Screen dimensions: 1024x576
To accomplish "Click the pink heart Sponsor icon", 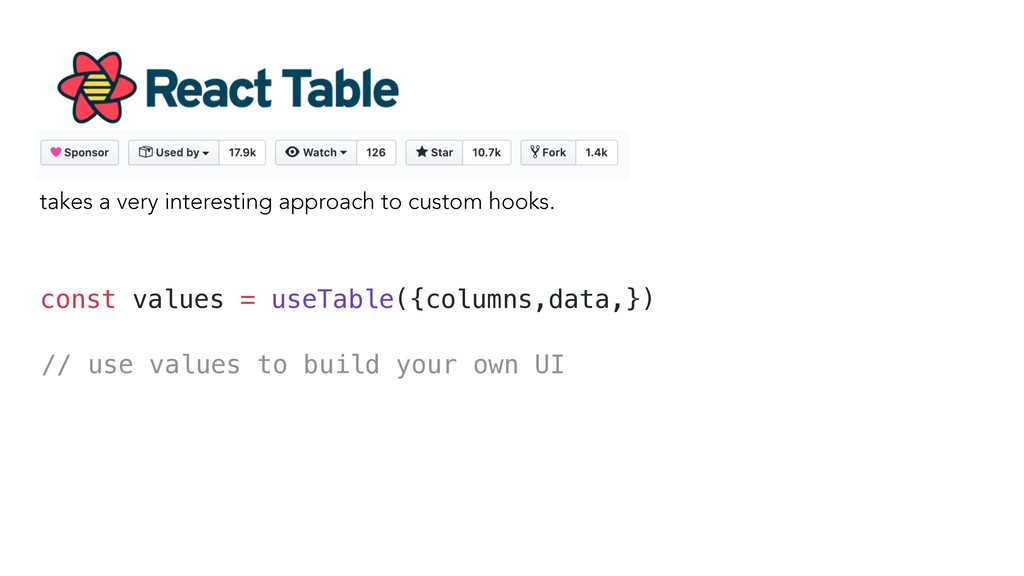I will pos(56,152).
